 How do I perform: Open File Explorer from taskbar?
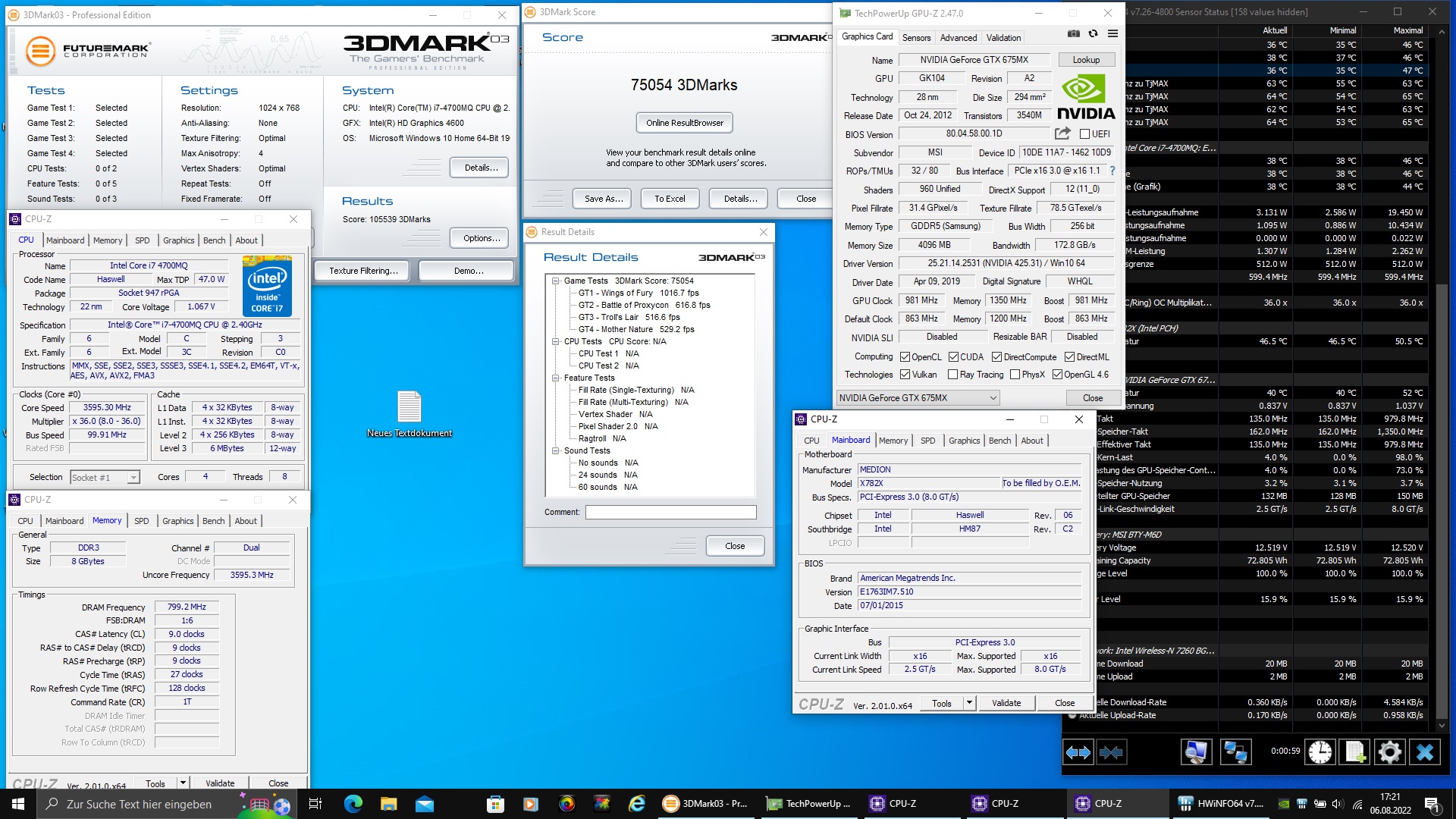(x=388, y=804)
